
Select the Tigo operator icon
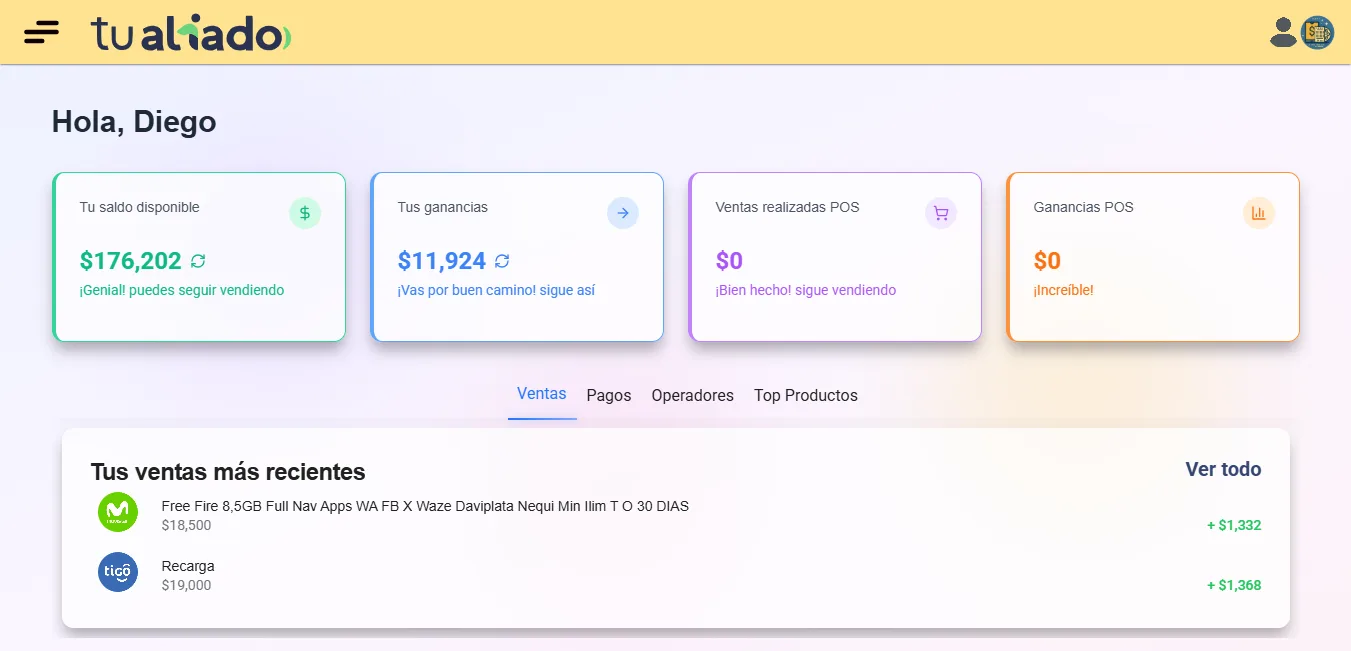tap(117, 571)
